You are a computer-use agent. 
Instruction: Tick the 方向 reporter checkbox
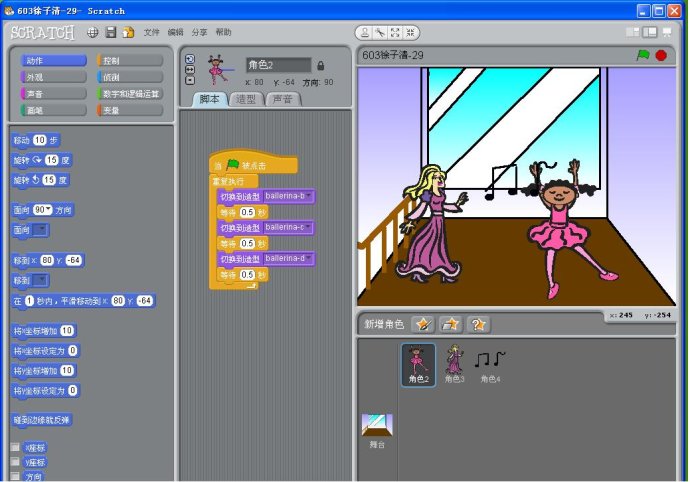pos(15,476)
